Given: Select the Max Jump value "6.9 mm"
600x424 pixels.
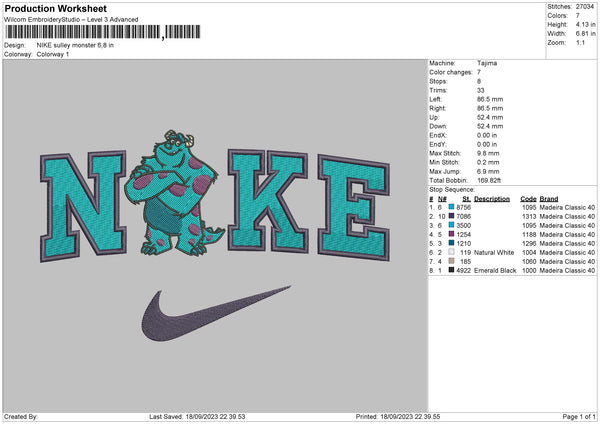Looking at the screenshot, I should 488,171.
